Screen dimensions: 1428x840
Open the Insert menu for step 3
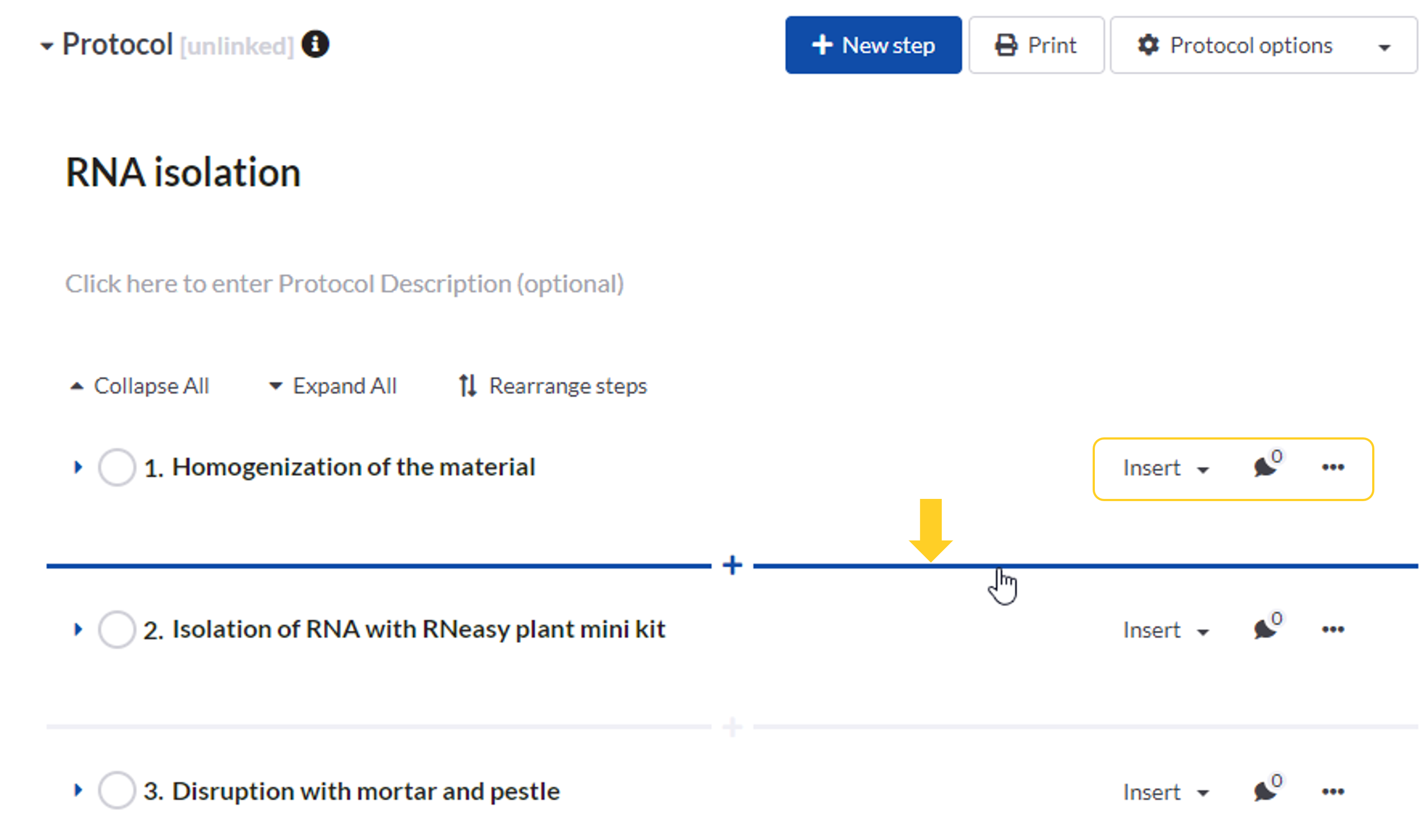coord(1166,793)
